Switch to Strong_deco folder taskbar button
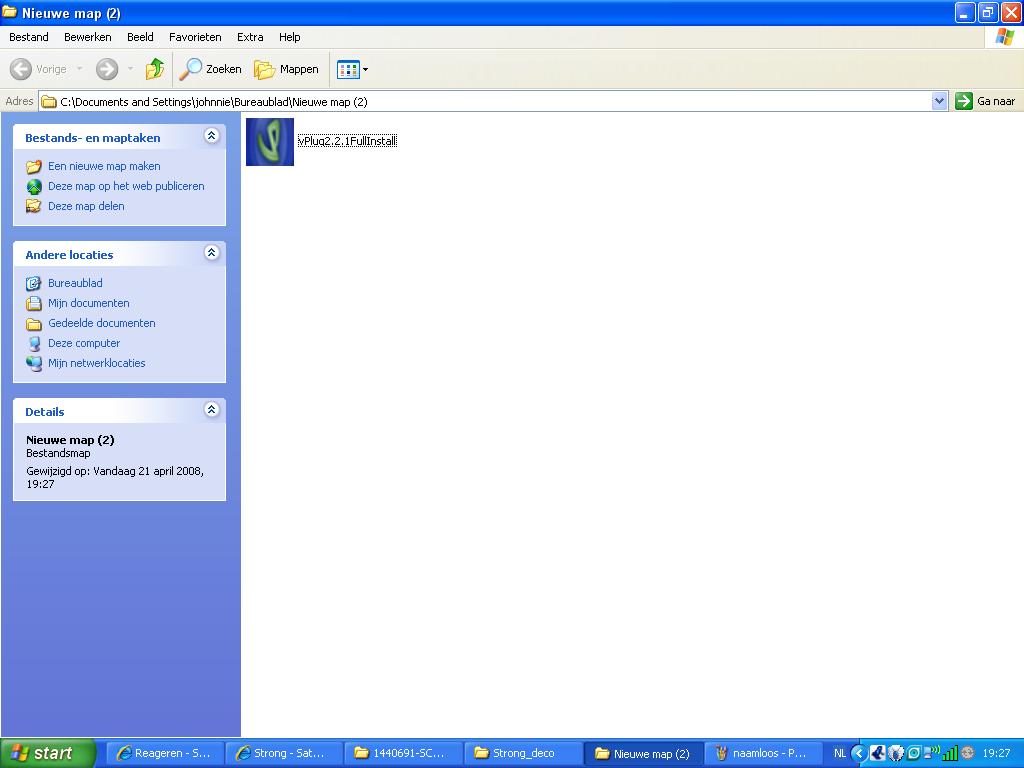This screenshot has width=1024, height=768. (524, 753)
